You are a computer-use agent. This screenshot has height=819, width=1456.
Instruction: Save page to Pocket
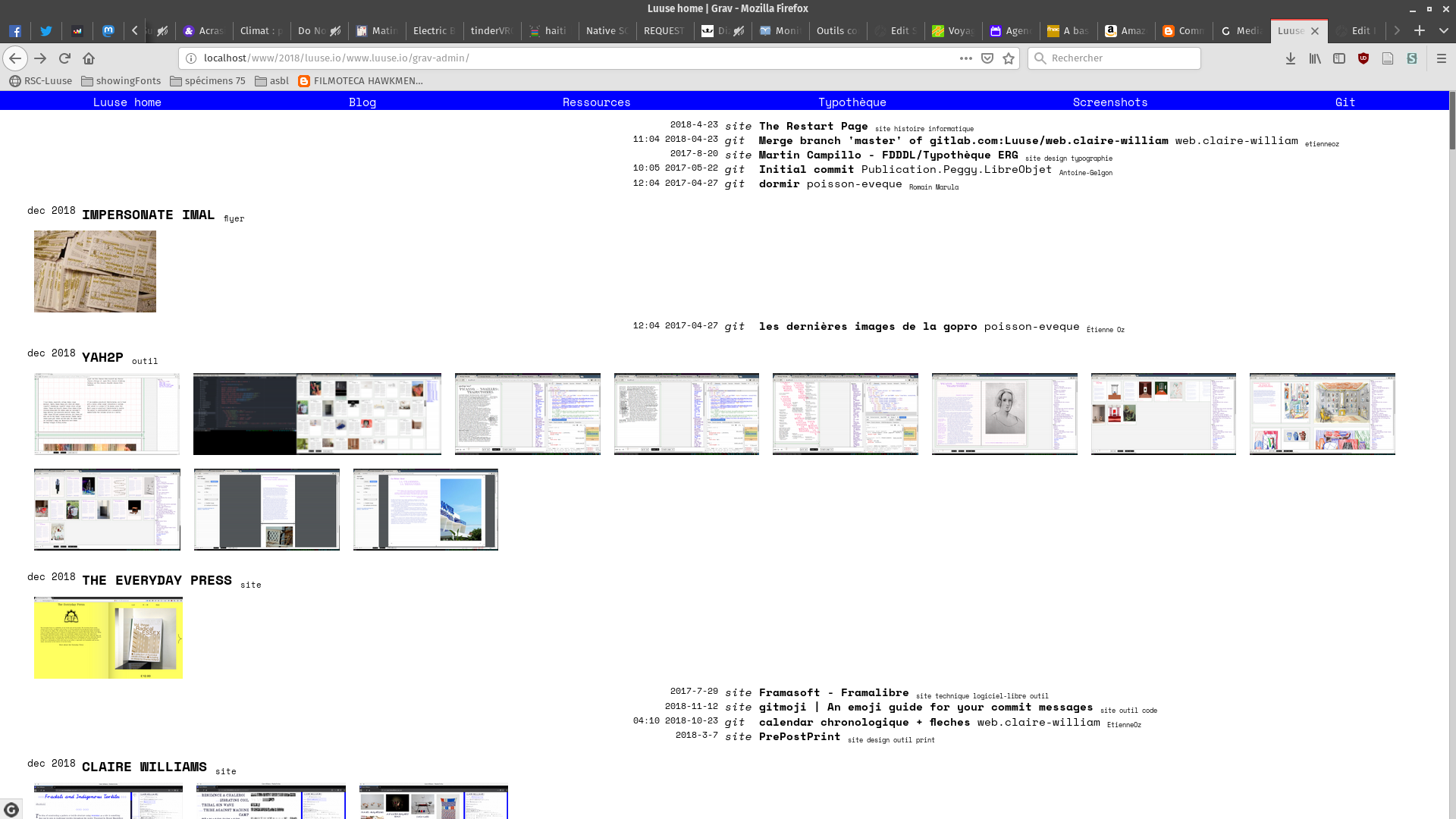click(x=987, y=58)
